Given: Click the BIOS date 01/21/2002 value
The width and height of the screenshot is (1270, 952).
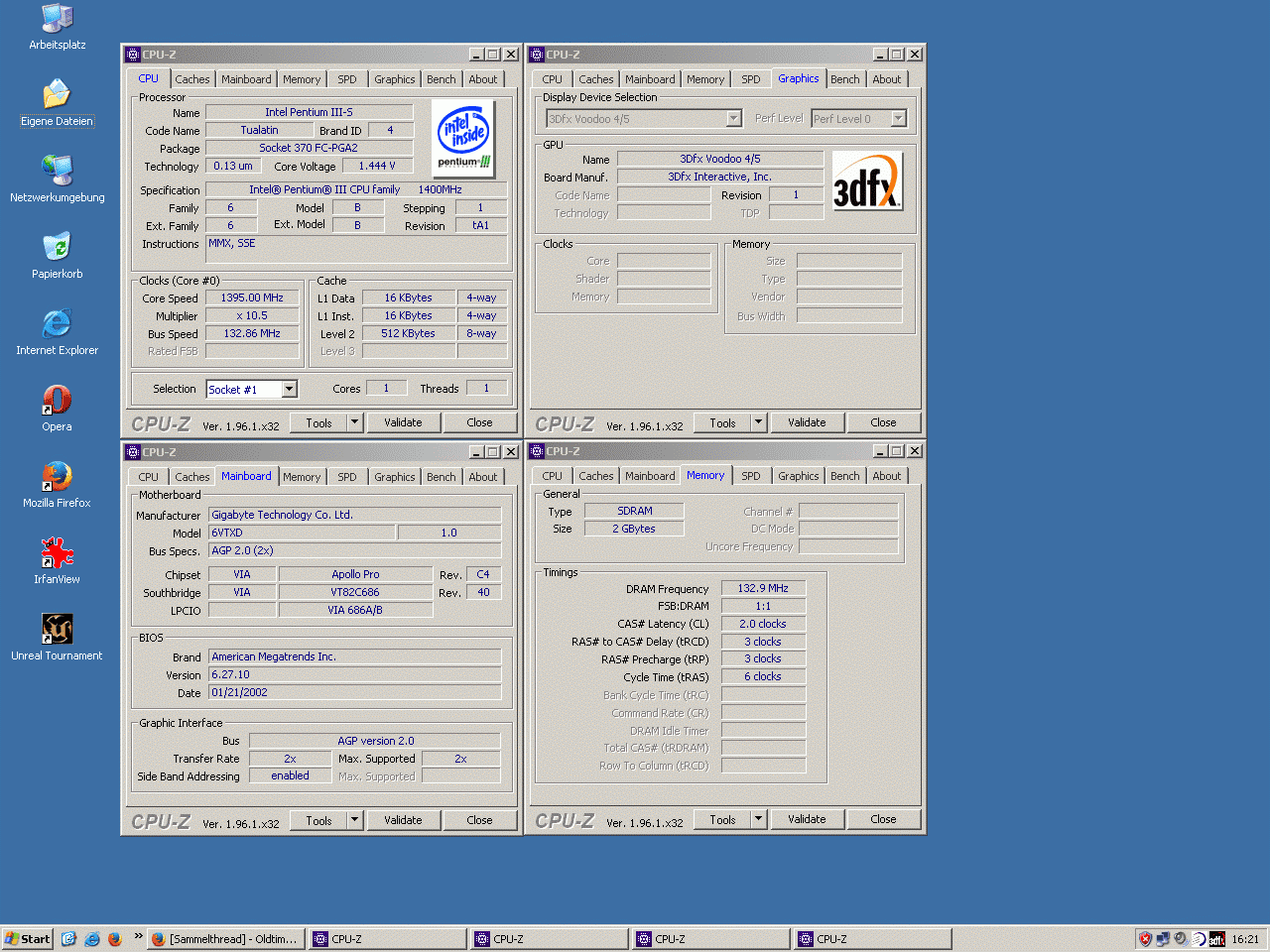Looking at the screenshot, I should tap(355, 692).
